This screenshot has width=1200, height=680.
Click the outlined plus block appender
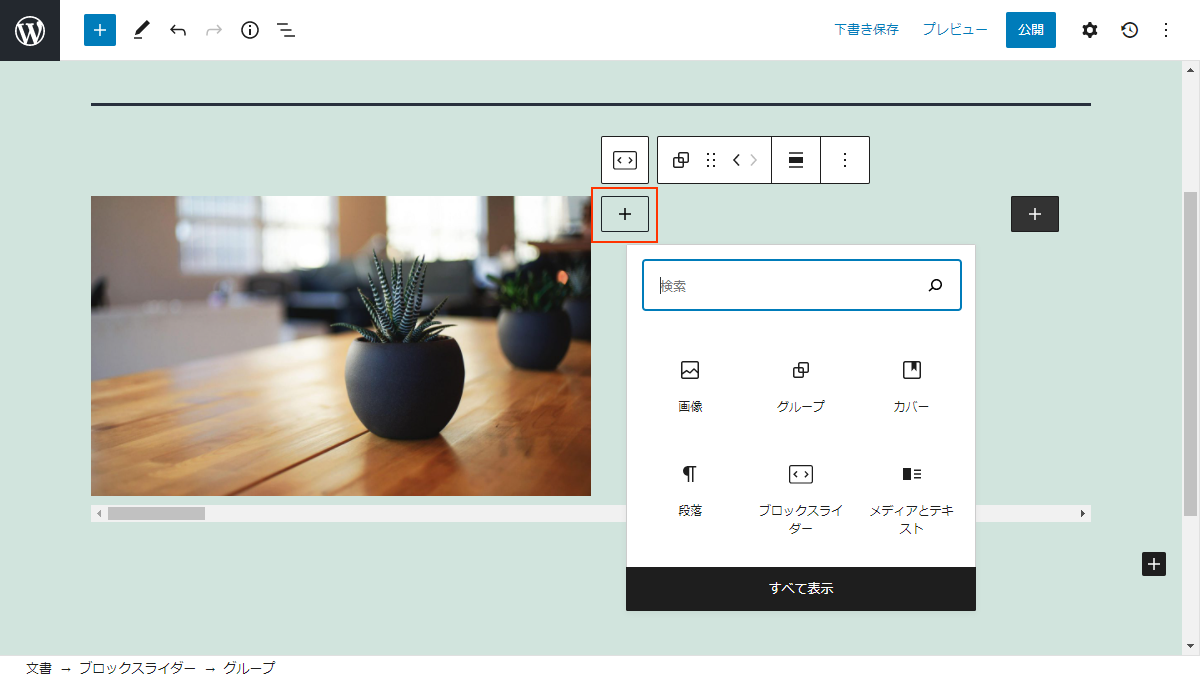(x=625, y=214)
